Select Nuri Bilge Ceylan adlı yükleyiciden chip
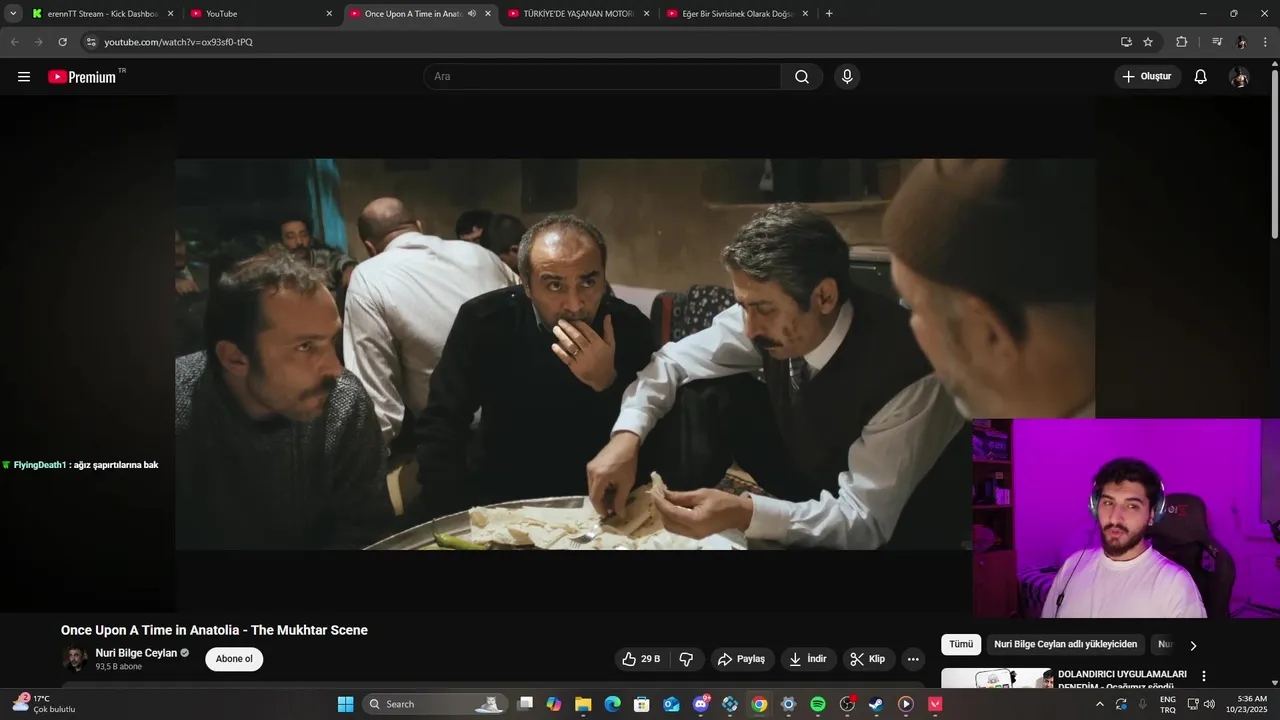The height and width of the screenshot is (720, 1280). 1065,645
